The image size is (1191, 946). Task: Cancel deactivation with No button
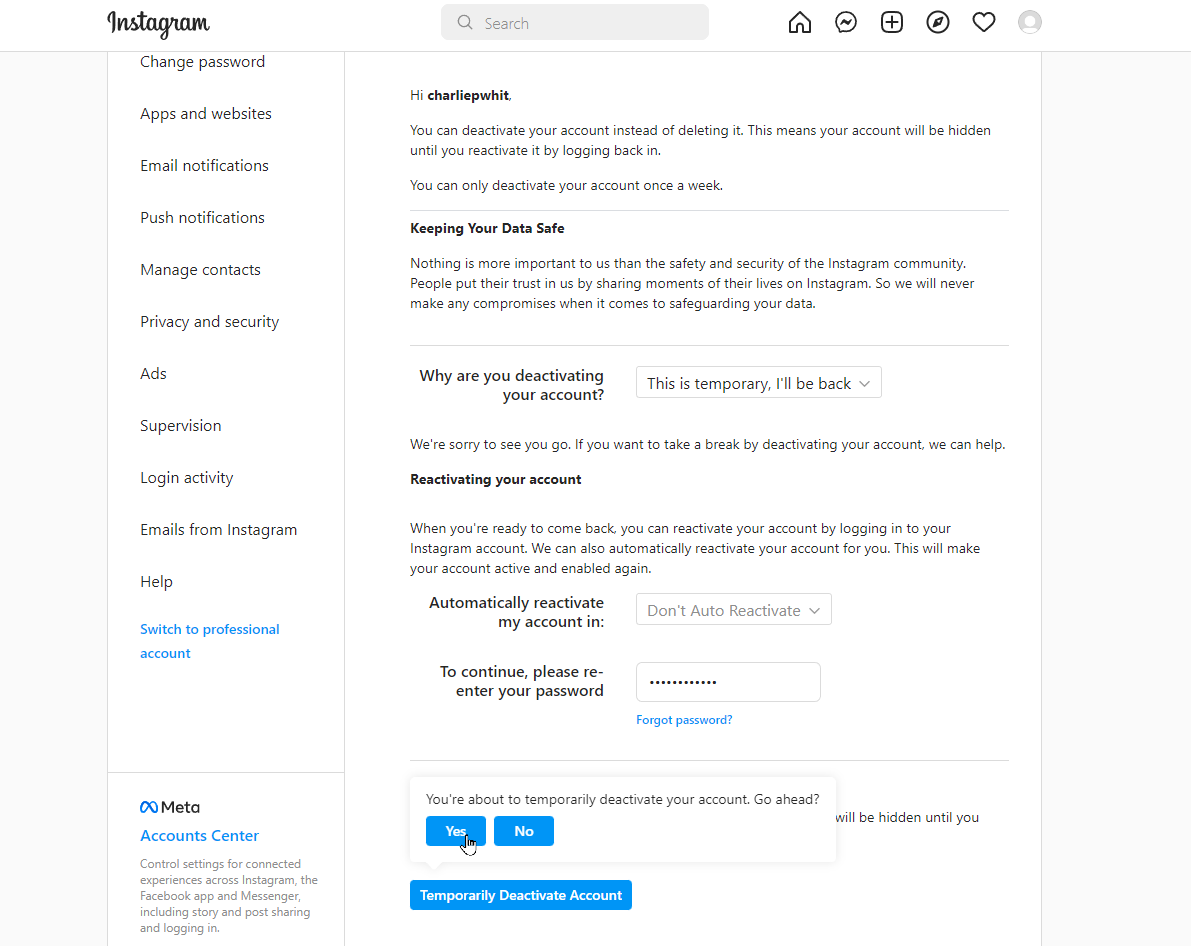coord(524,831)
